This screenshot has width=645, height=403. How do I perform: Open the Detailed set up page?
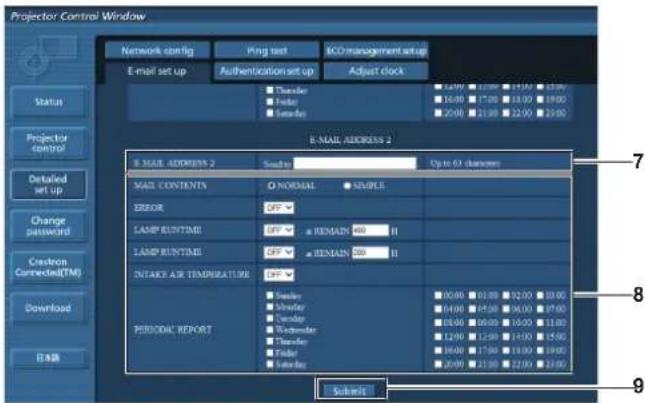pyautogui.click(x=49, y=184)
